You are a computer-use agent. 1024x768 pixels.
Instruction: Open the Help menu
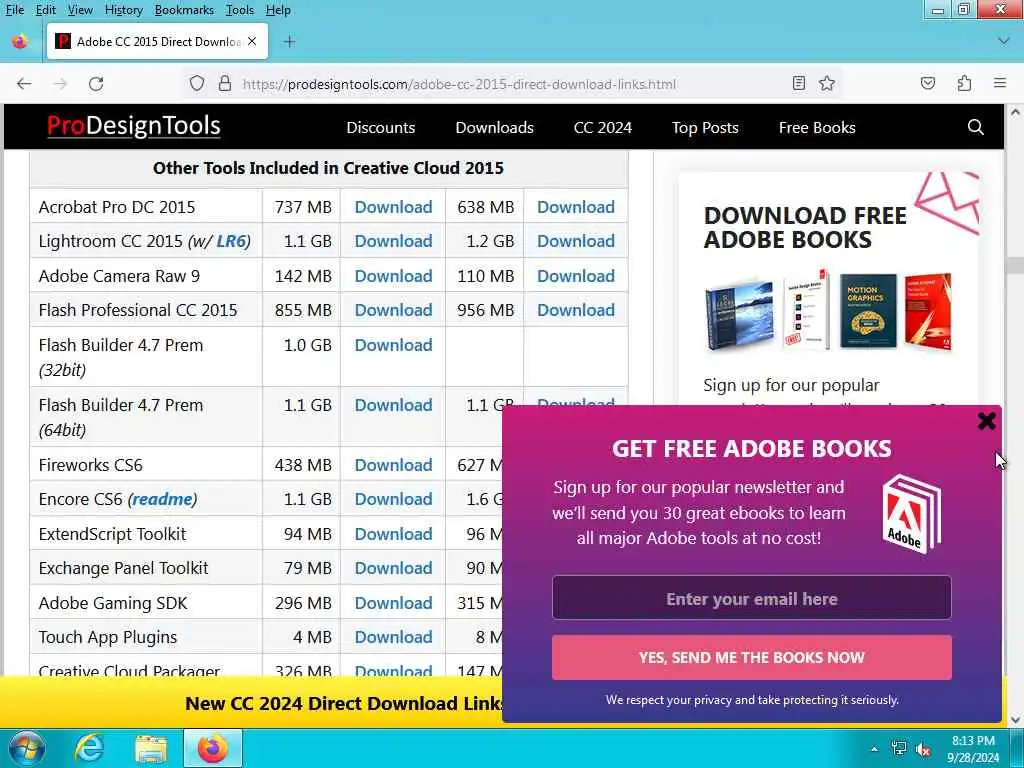pyautogui.click(x=278, y=10)
